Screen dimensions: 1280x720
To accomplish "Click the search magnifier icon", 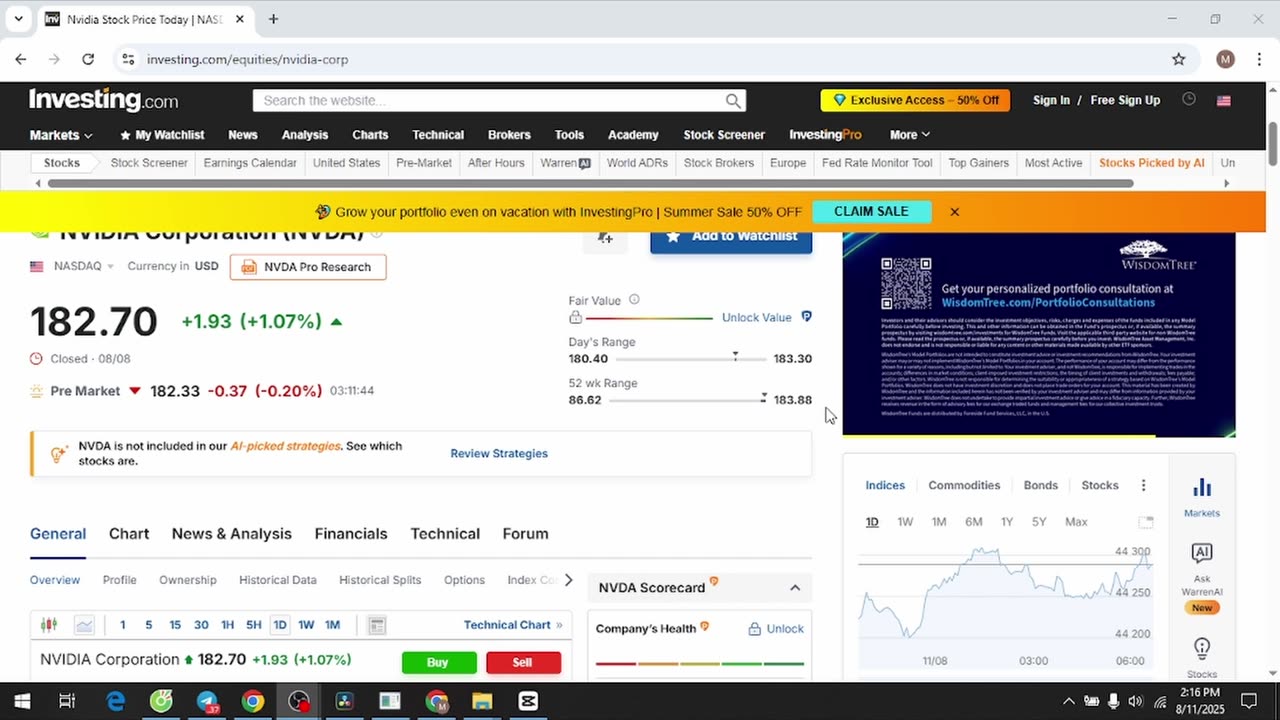I will (x=733, y=100).
